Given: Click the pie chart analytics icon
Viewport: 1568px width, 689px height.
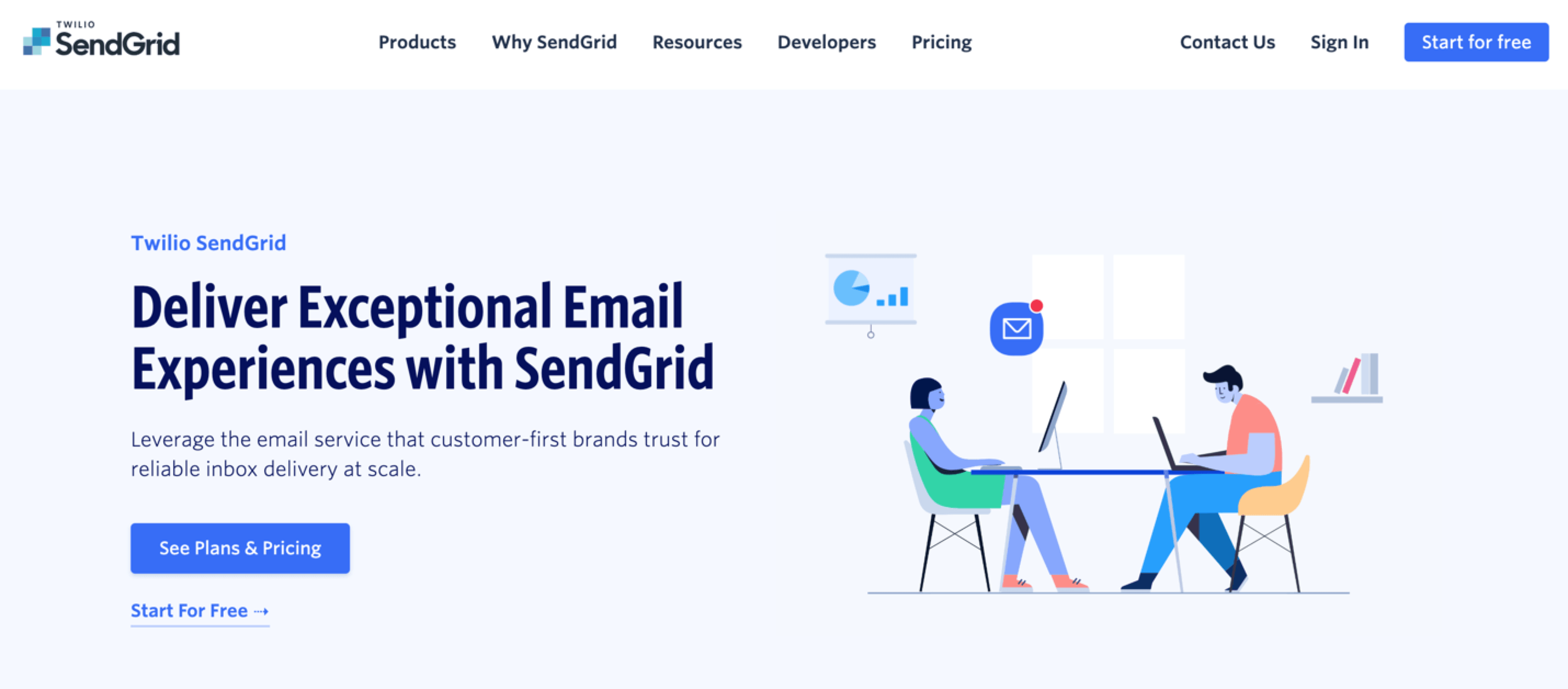Looking at the screenshot, I should [855, 291].
